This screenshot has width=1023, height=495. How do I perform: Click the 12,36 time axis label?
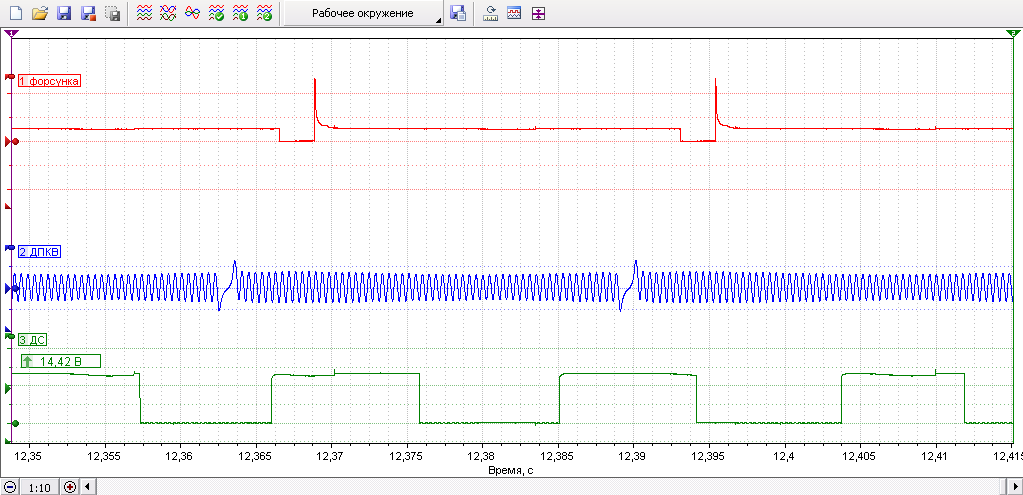coord(179,455)
